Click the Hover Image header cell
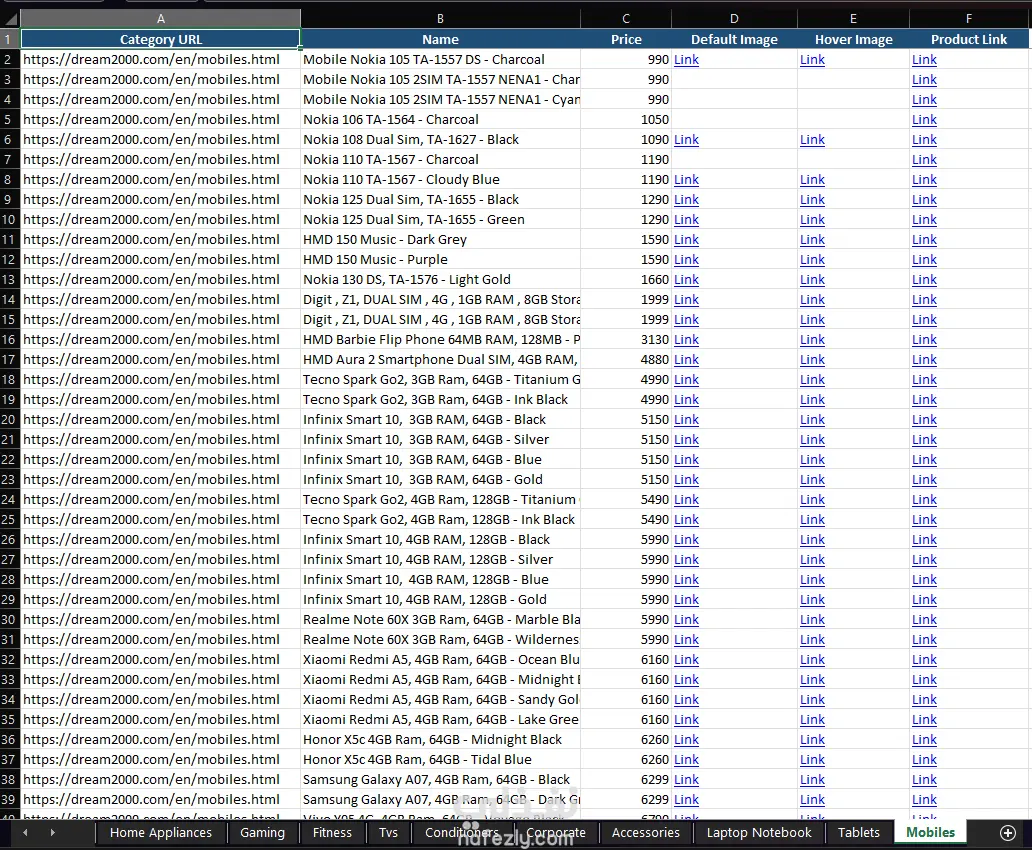This screenshot has height=850, width=1032. [853, 40]
